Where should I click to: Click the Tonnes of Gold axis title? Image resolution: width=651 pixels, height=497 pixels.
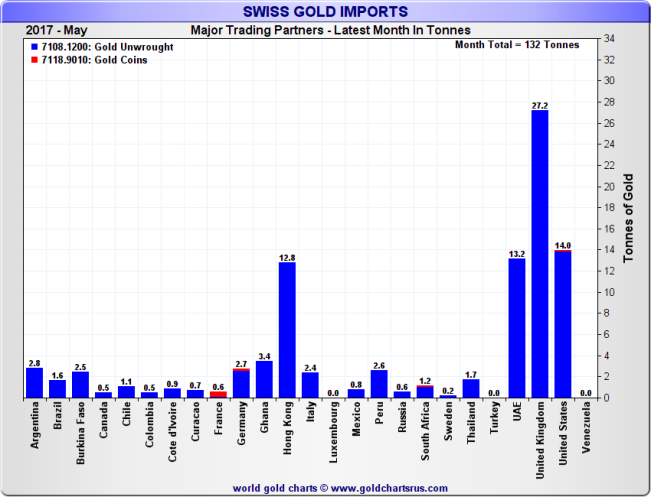(x=629, y=218)
